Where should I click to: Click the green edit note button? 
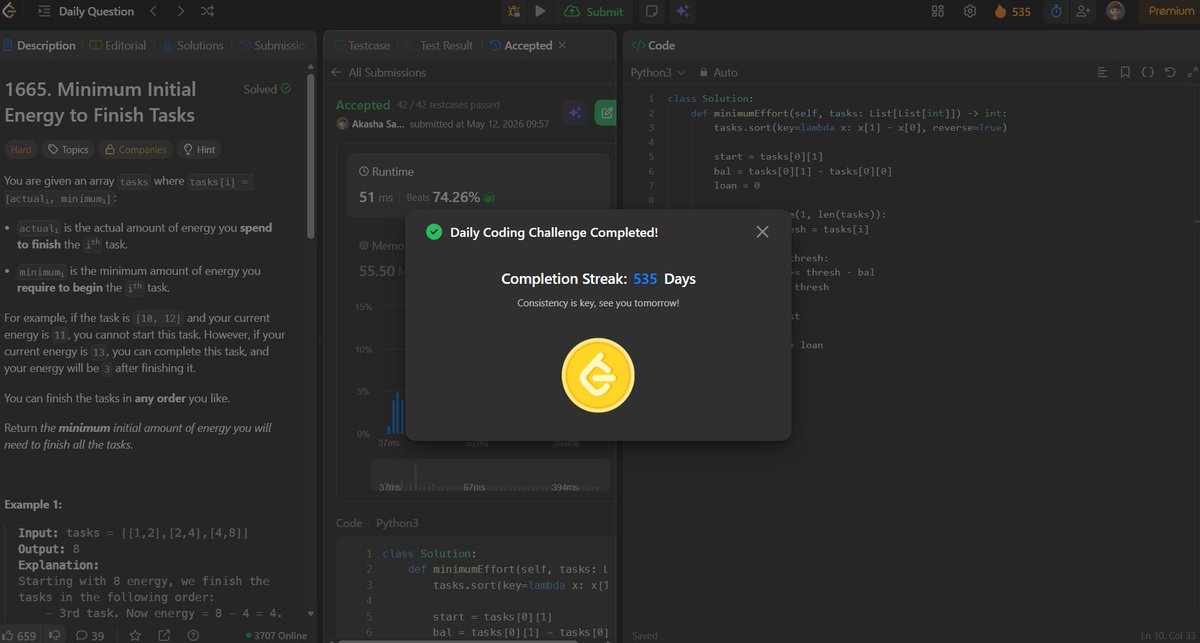[606, 113]
